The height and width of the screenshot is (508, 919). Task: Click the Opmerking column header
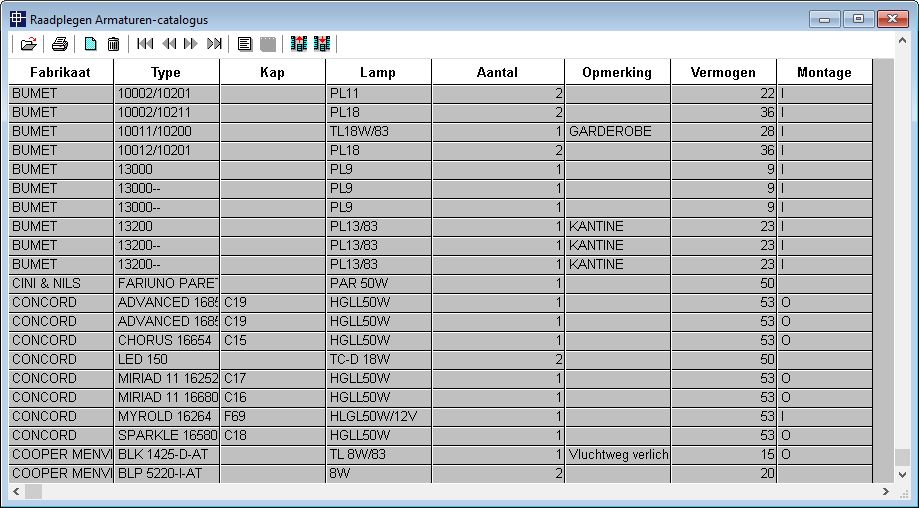(x=617, y=72)
